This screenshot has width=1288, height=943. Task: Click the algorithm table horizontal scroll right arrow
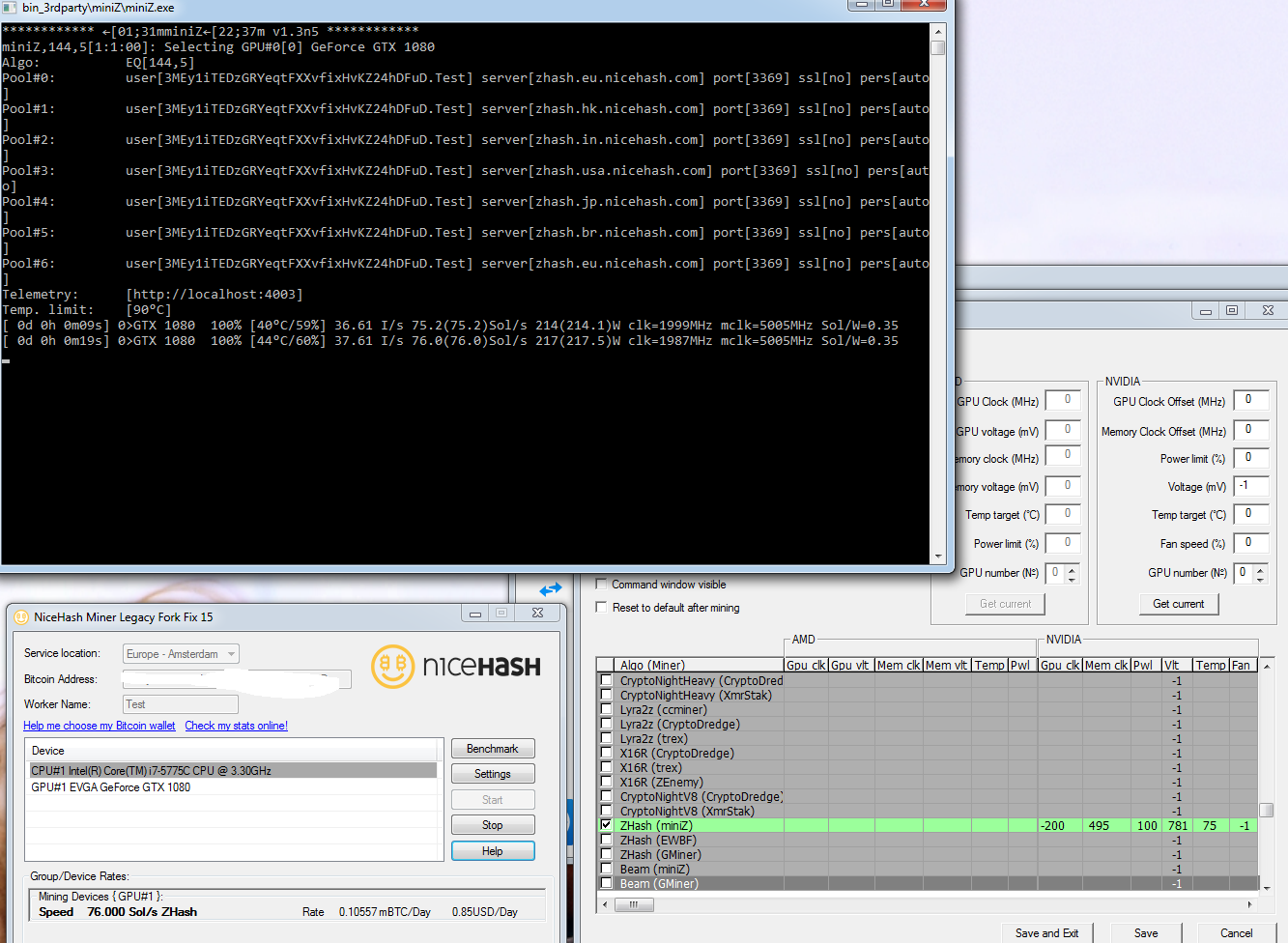1250,905
